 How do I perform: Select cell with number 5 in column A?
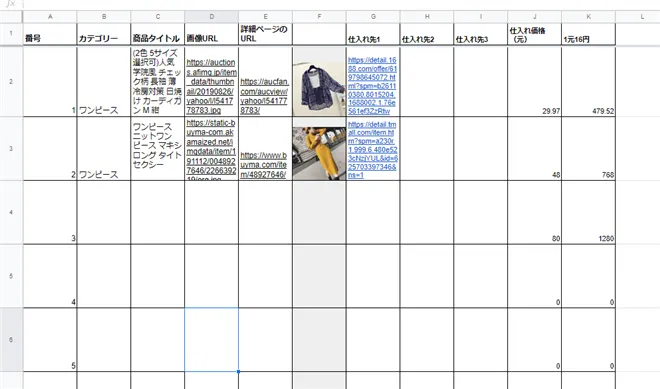pyautogui.click(x=50, y=340)
